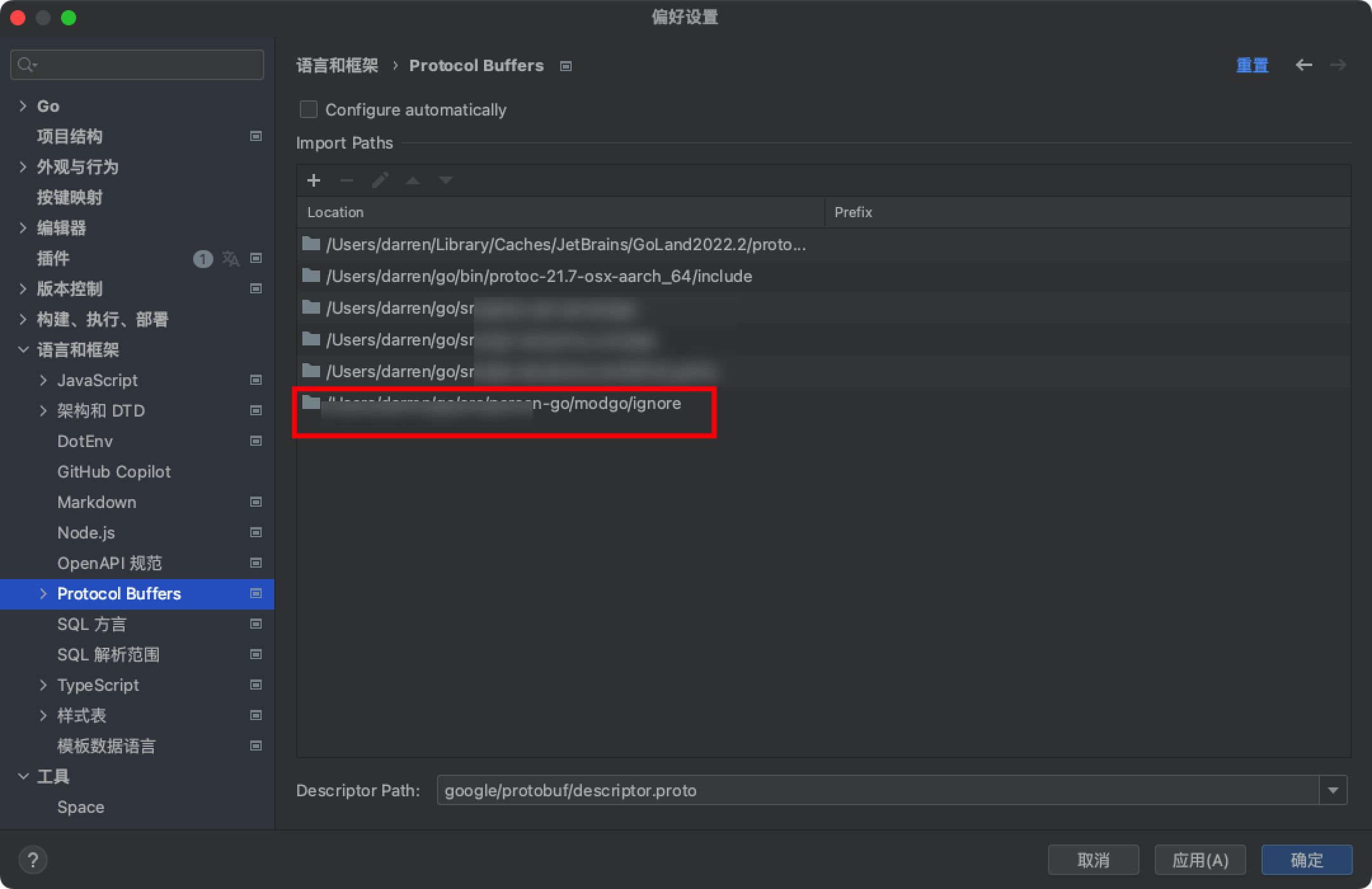Collapse the 语言和框架 tree section
The height and width of the screenshot is (889, 1372).
pyautogui.click(x=24, y=350)
